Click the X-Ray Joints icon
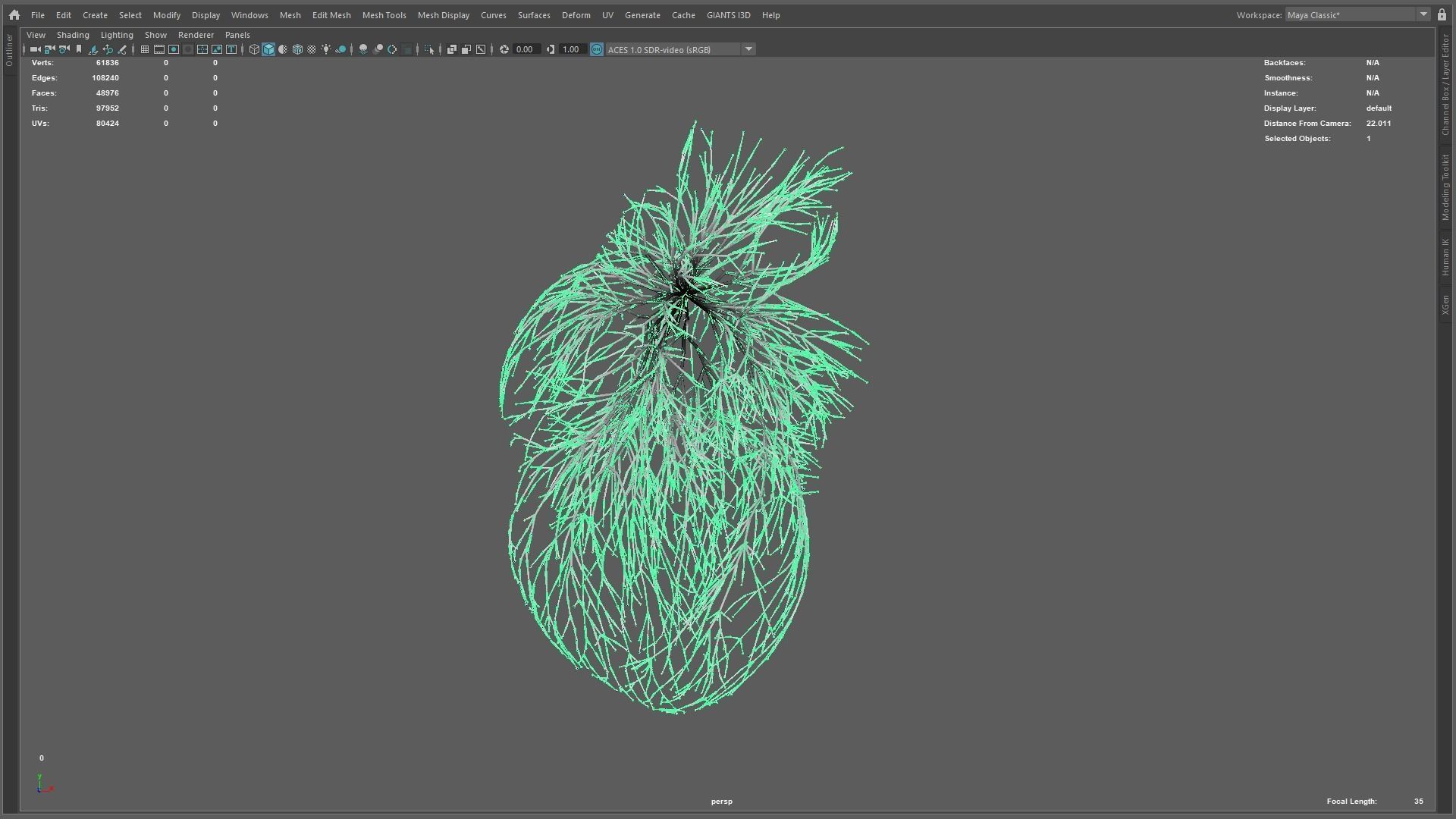Image resolution: width=1456 pixels, height=819 pixels. (x=481, y=49)
